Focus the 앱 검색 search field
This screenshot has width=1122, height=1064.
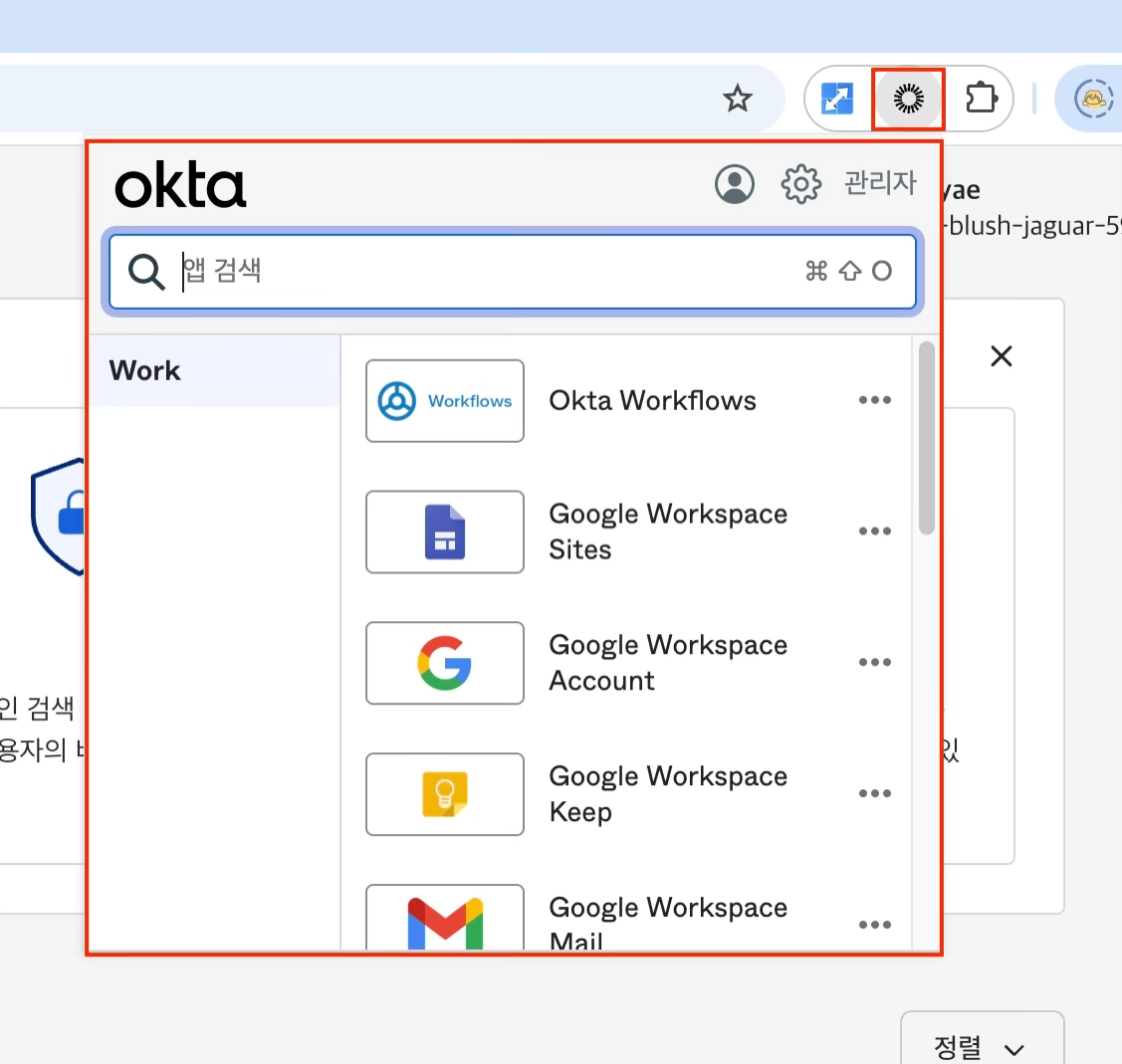[x=513, y=271]
